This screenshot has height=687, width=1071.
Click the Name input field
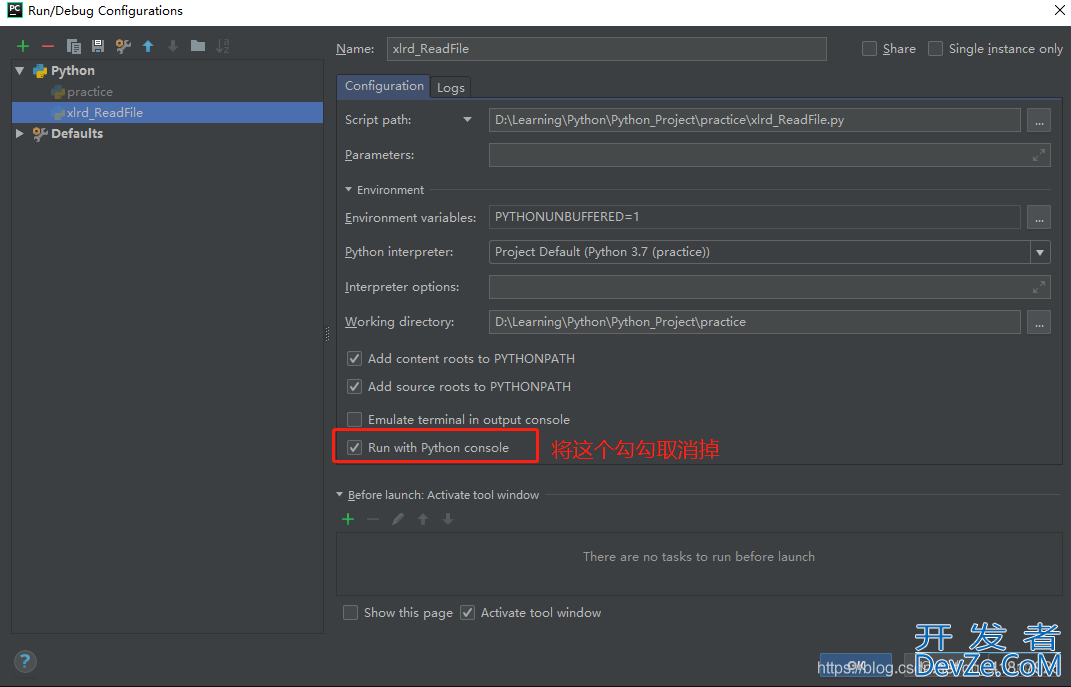[x=607, y=48]
